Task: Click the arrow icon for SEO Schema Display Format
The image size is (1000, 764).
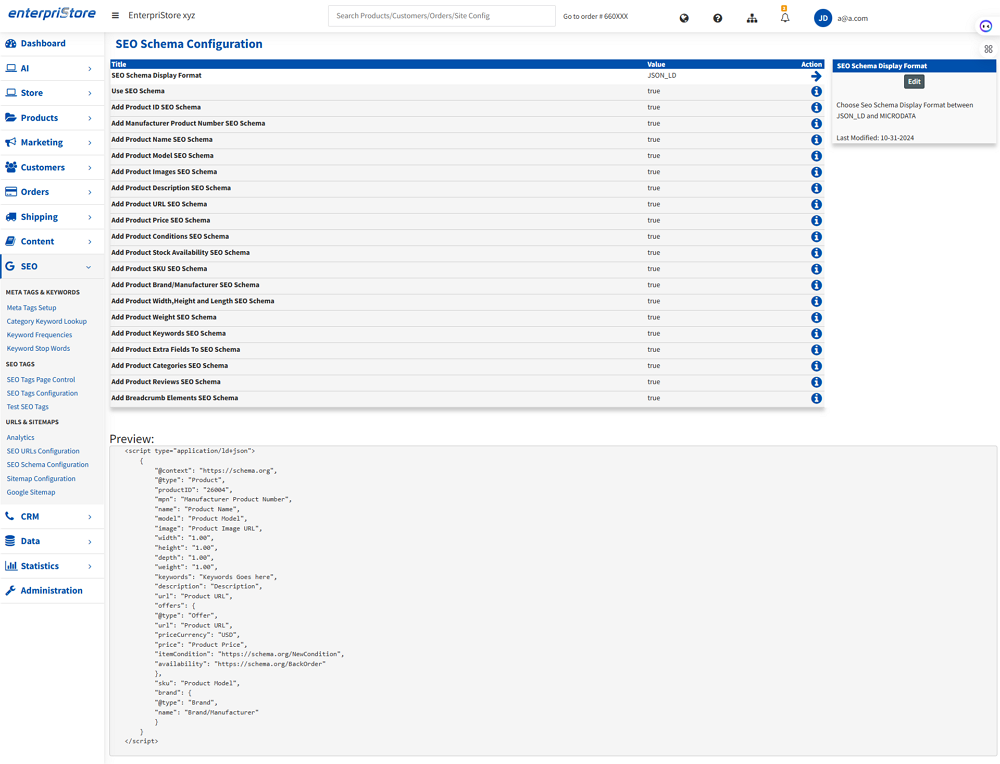Action: click(816, 76)
